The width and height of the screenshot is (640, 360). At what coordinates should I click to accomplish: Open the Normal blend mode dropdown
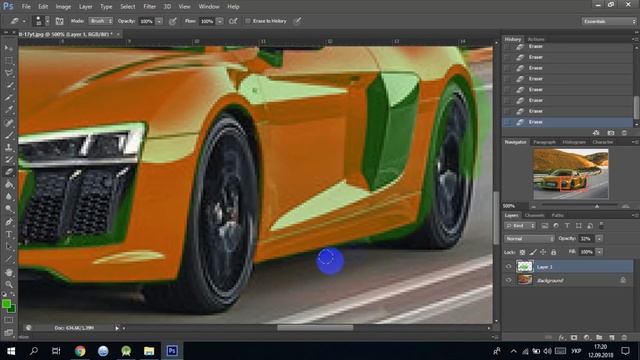pos(529,239)
